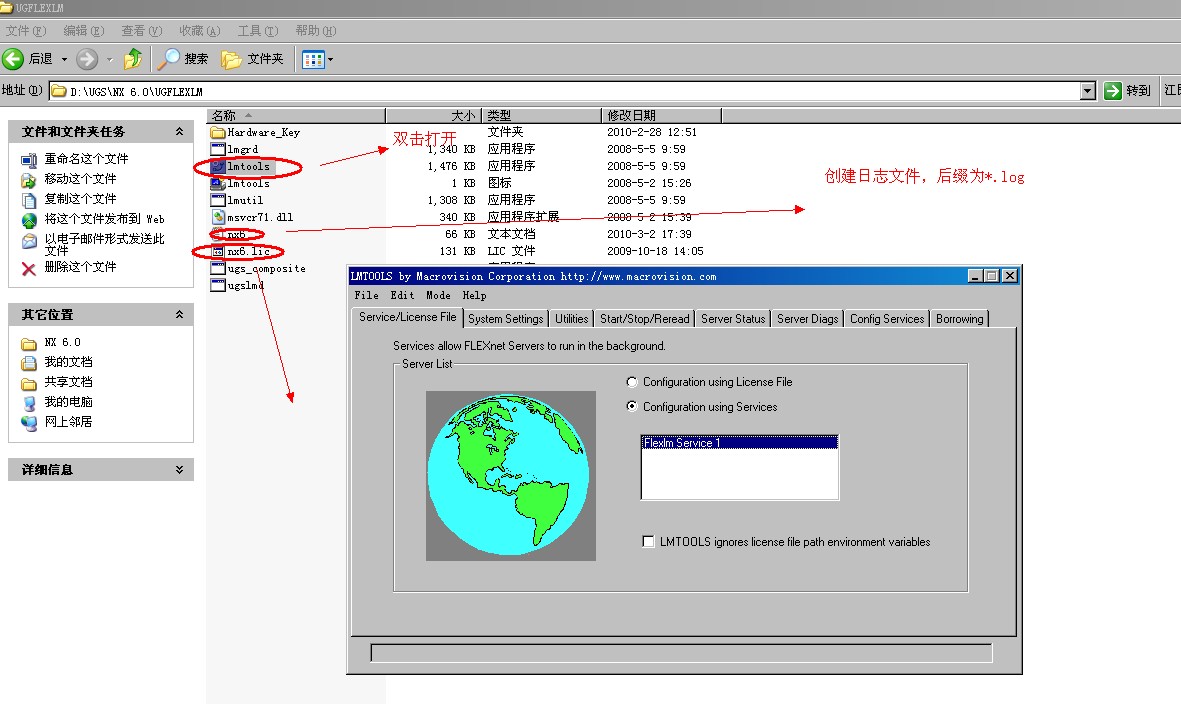This screenshot has width=1181, height=704.
Task: Open the Edit menu in LMTOOLS
Action: click(402, 295)
